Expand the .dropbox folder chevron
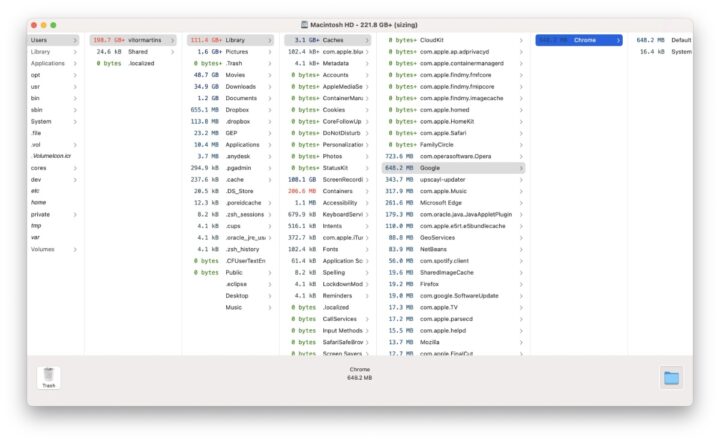Image resolution: width=720 pixels, height=442 pixels. (x=270, y=122)
